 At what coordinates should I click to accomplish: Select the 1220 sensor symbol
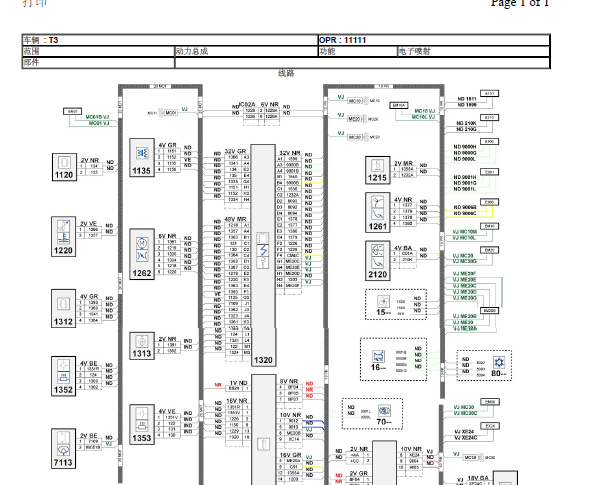click(x=64, y=236)
